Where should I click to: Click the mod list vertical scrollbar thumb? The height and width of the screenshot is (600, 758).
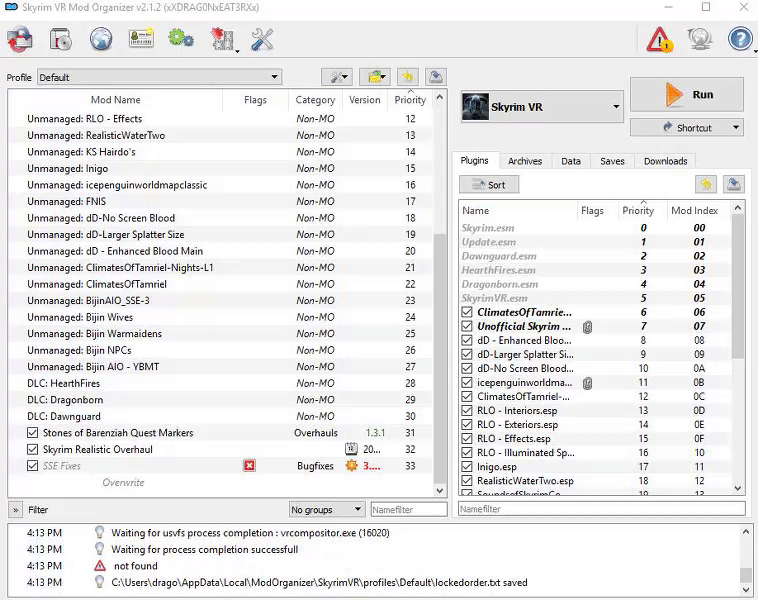pos(439,358)
